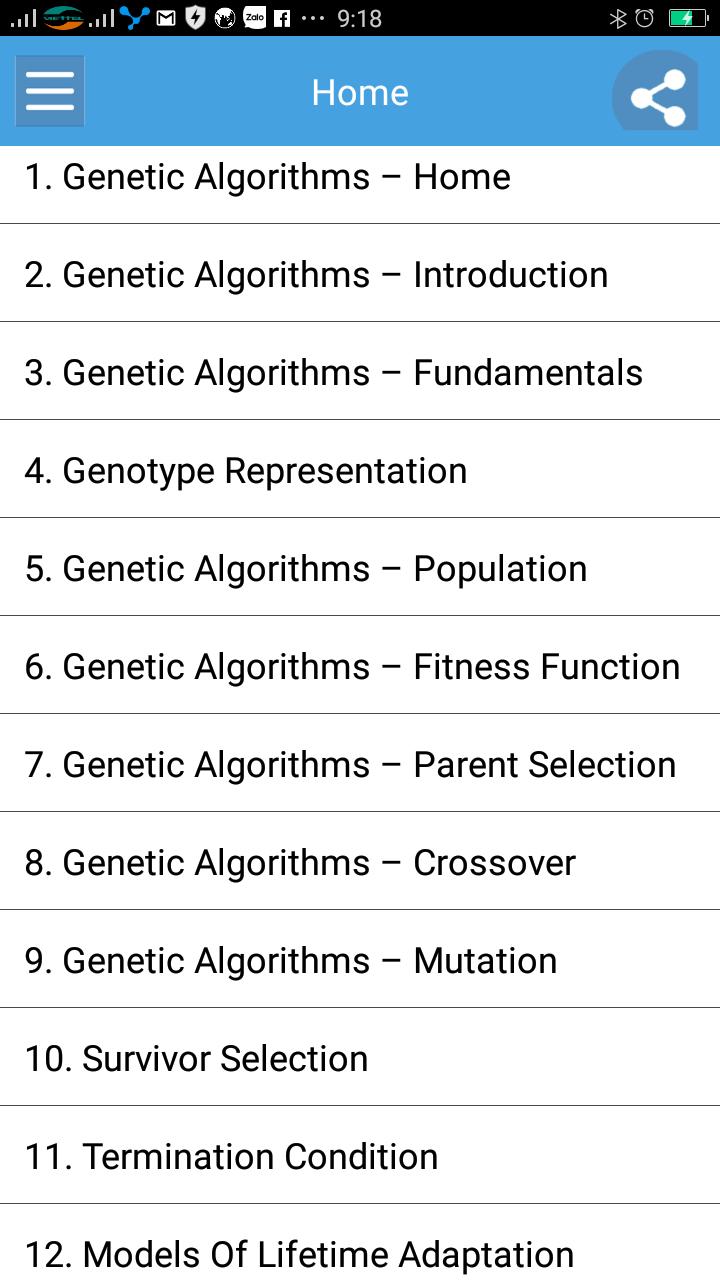Screen dimensions: 720x1280
Task: View Genetic Algorithms – Mutation topic
Action: click(360, 960)
